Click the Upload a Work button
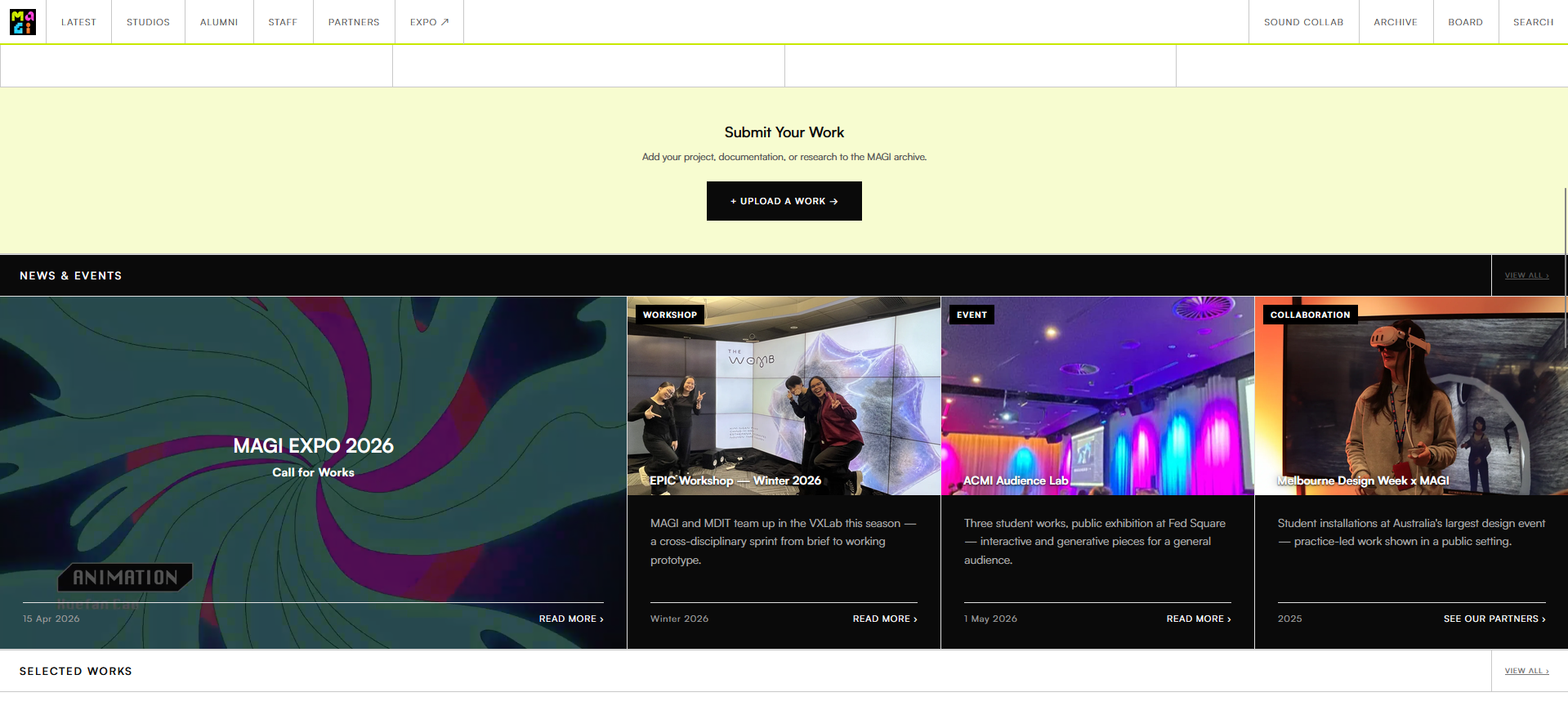The image size is (1568, 706). pos(784,201)
